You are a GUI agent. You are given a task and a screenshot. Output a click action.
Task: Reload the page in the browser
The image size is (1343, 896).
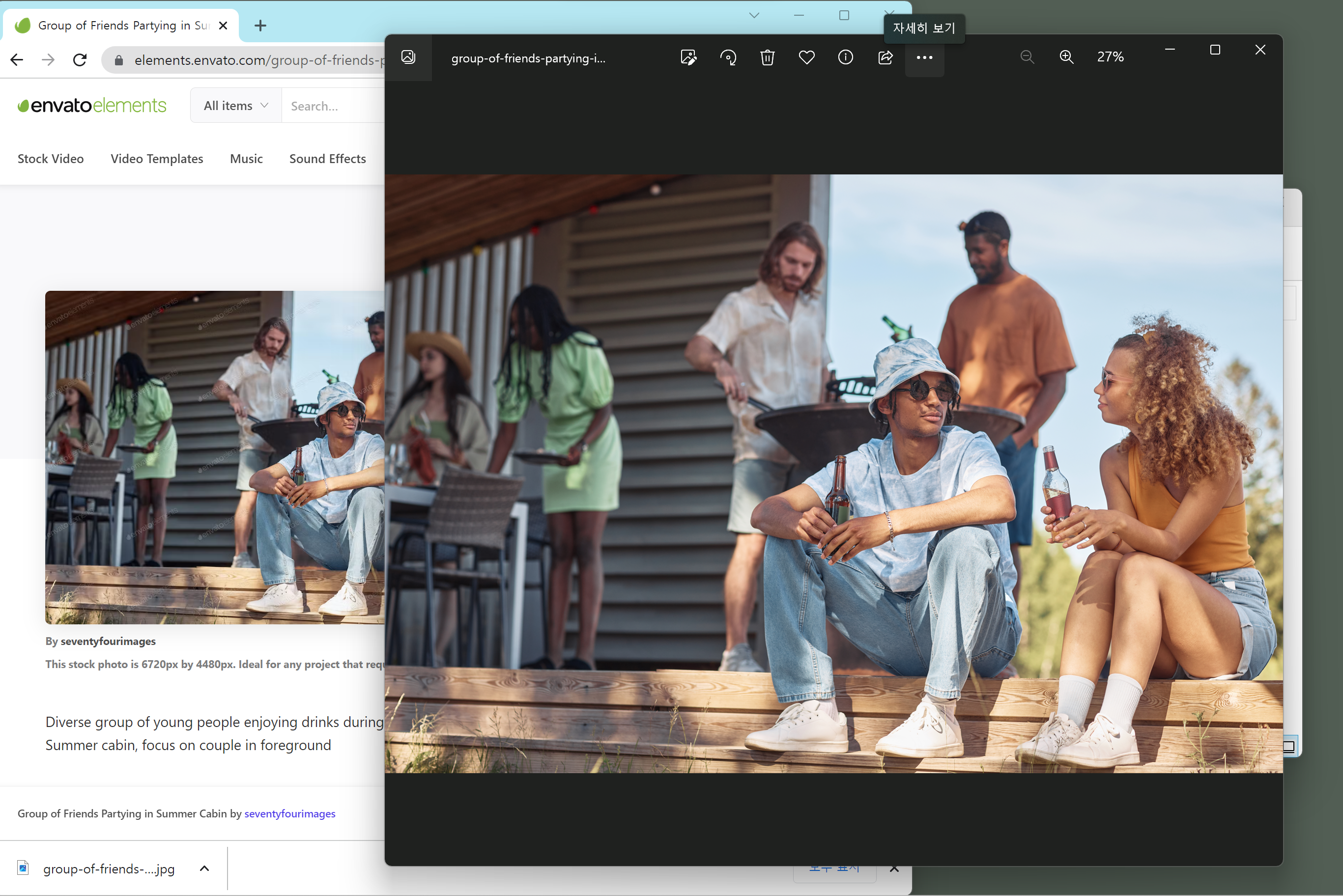(80, 60)
